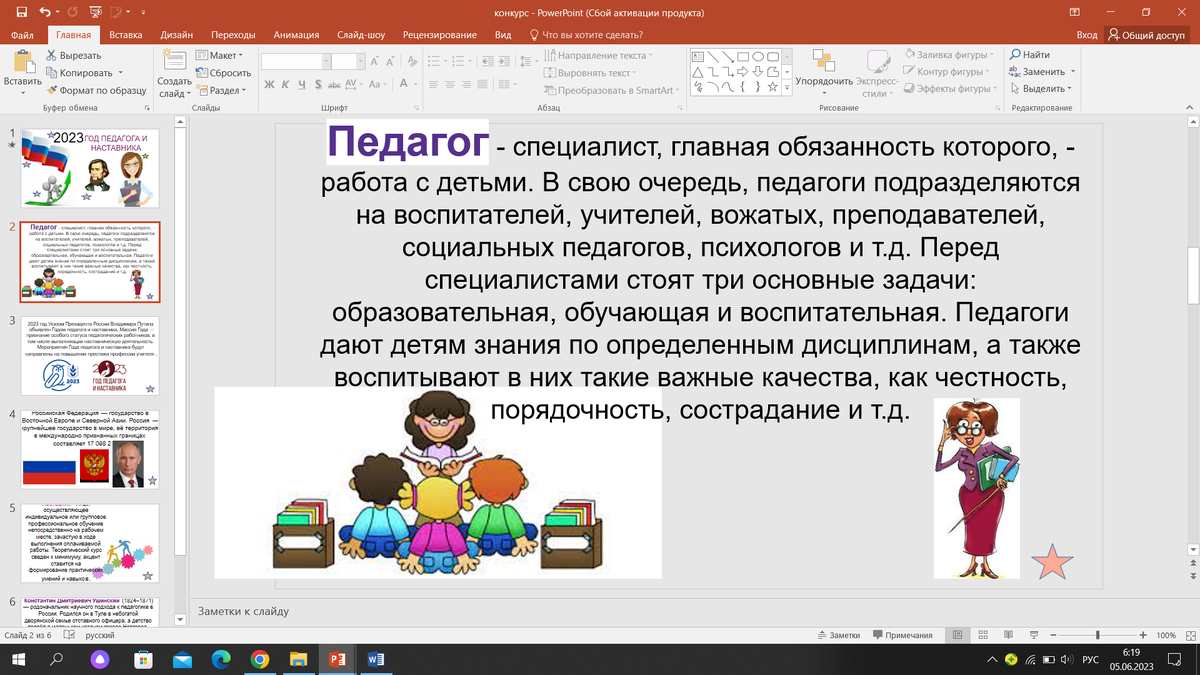Select slide 4 thumbnail about Российская Федерация
This screenshot has width=1200, height=675.
(x=90, y=449)
